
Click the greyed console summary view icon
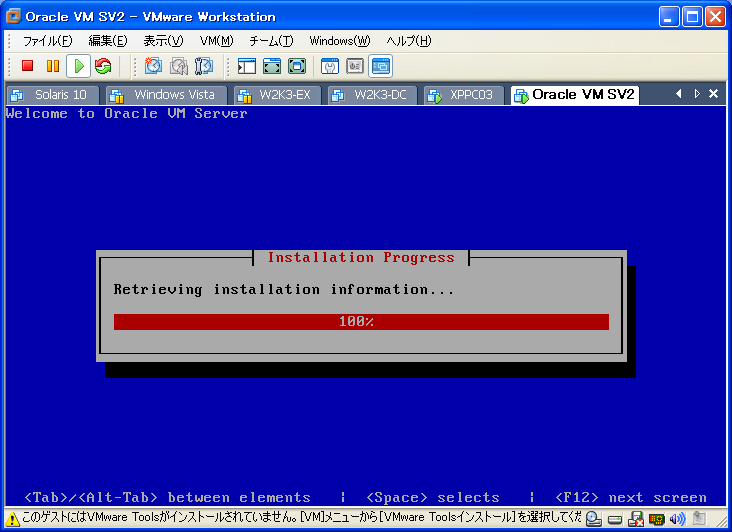click(x=355, y=66)
